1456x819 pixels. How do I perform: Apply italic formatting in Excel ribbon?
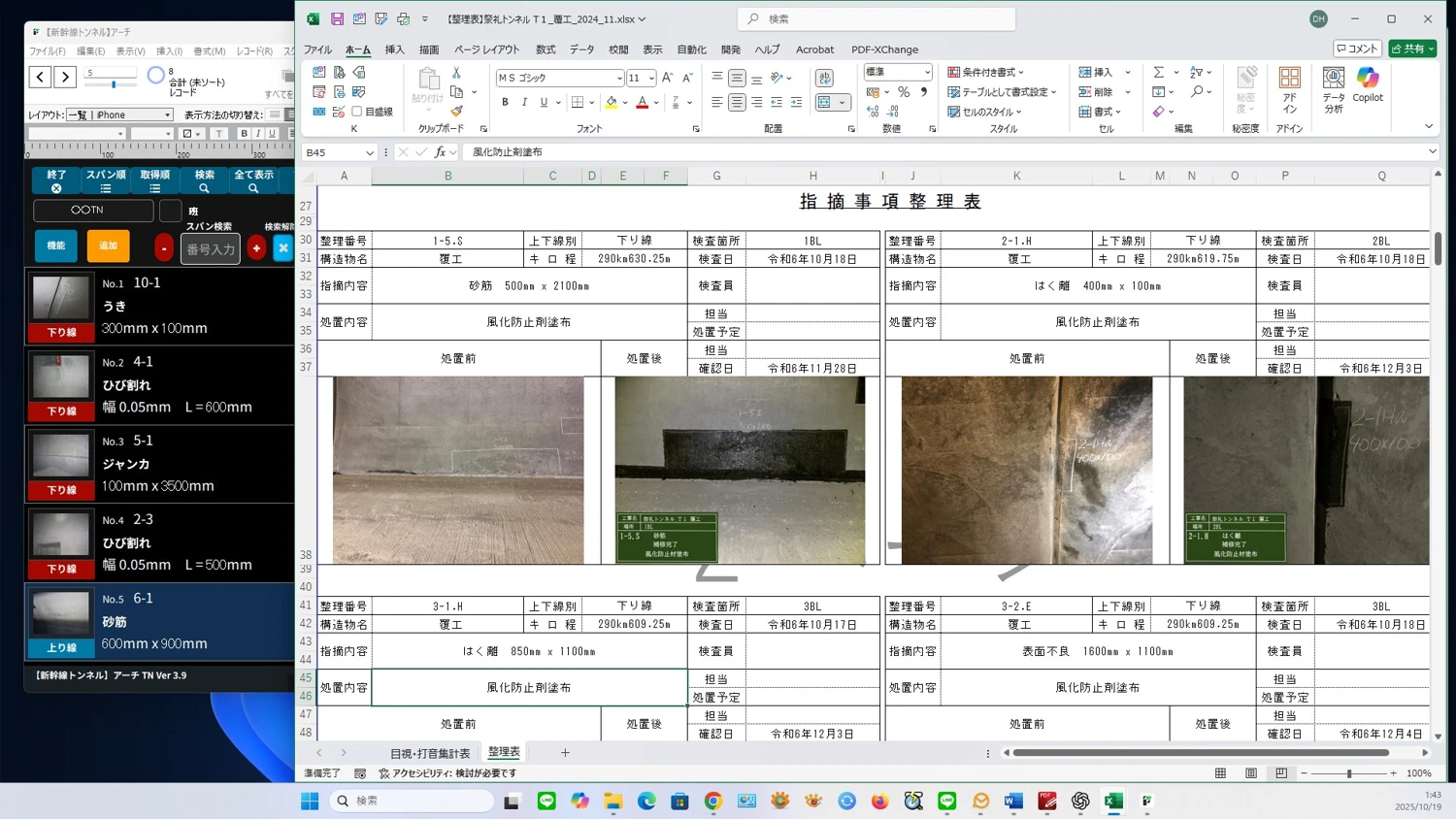pos(524,102)
